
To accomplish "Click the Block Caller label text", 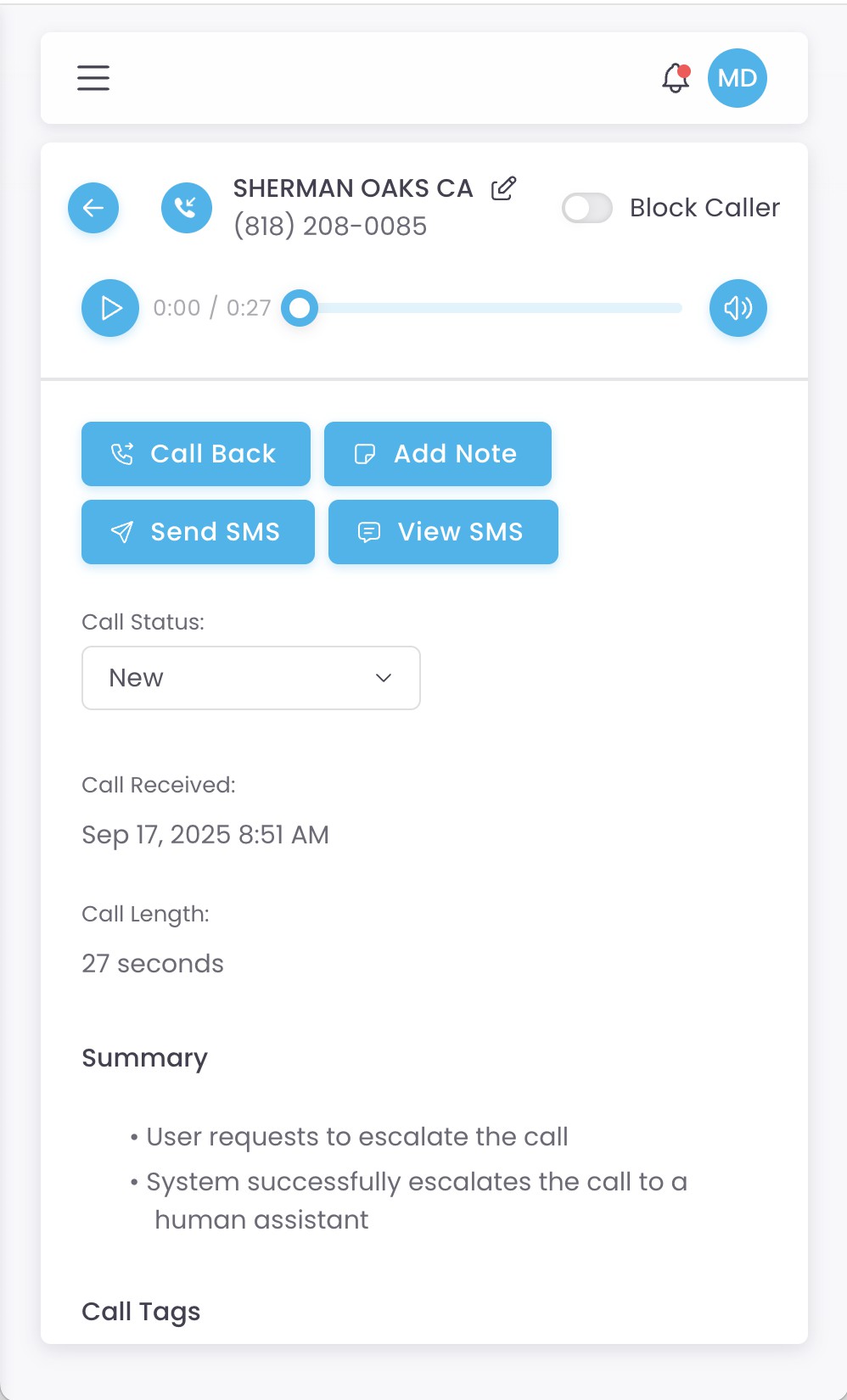I will point(704,208).
